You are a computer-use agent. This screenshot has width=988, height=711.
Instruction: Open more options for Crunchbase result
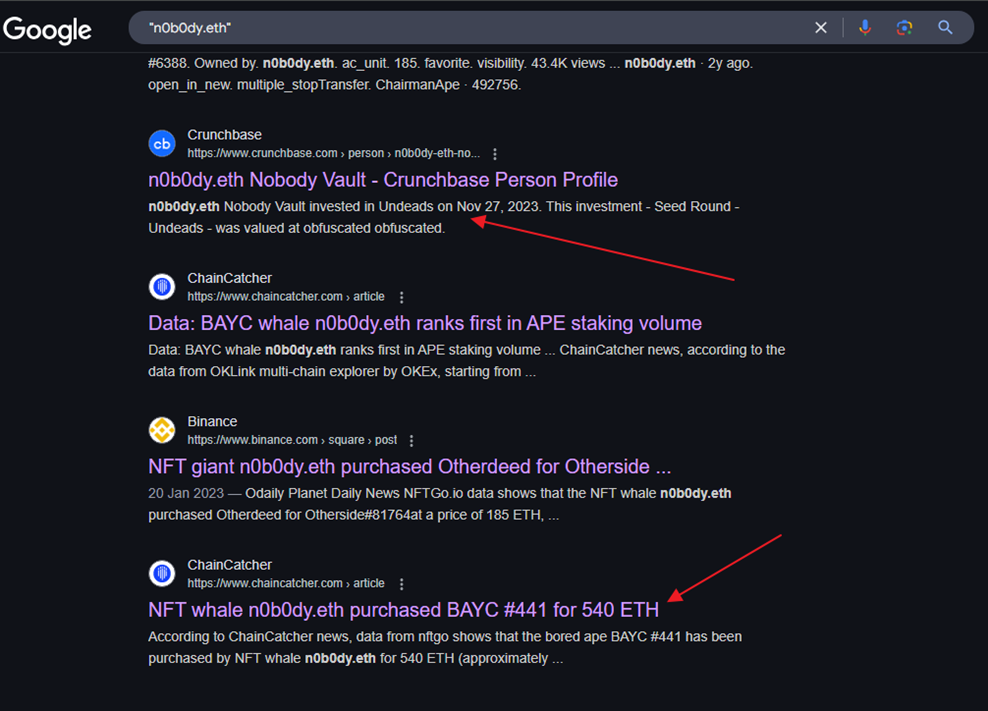[495, 154]
